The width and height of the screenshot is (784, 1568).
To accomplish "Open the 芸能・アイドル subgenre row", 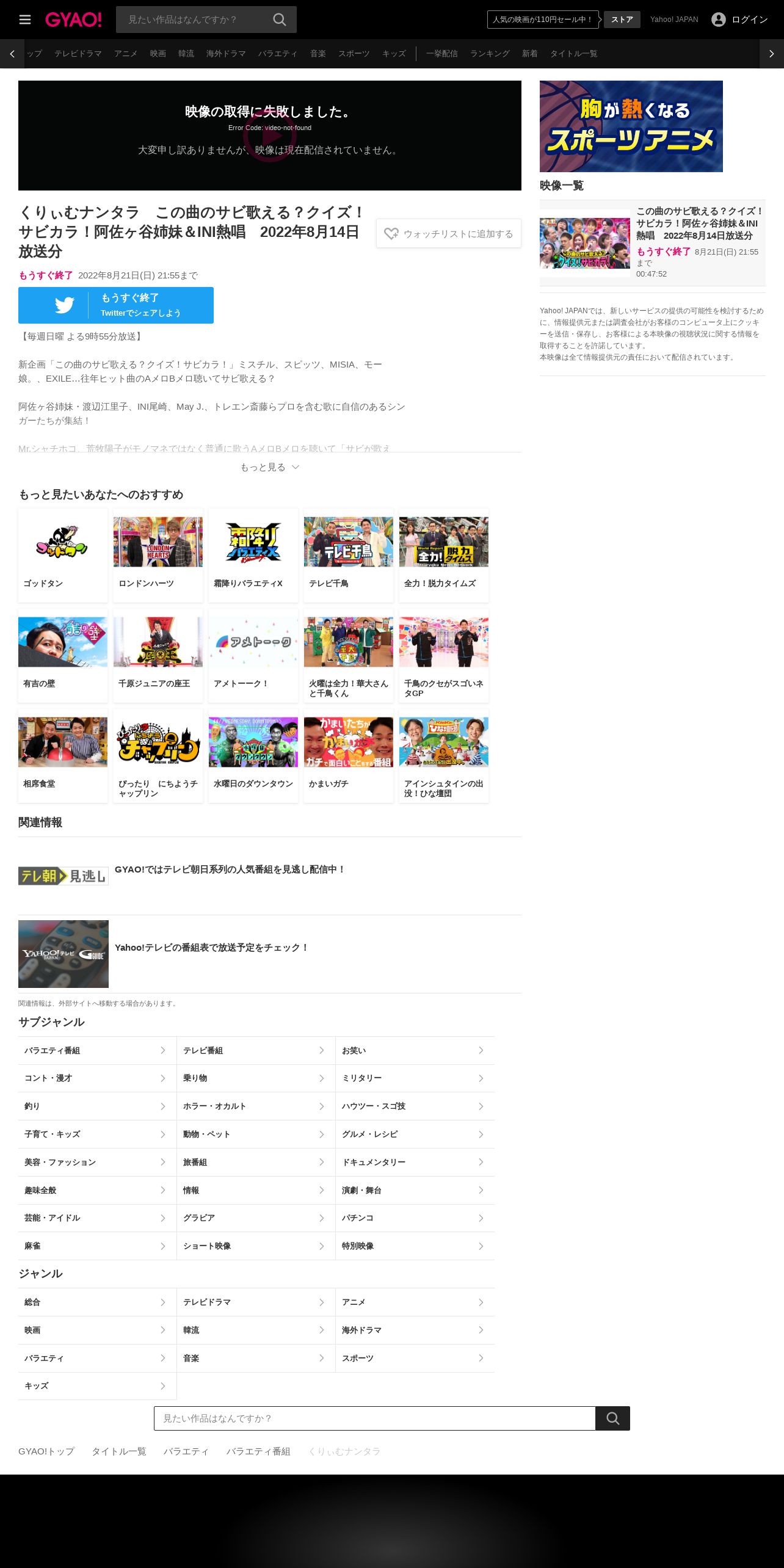I will point(97,1218).
